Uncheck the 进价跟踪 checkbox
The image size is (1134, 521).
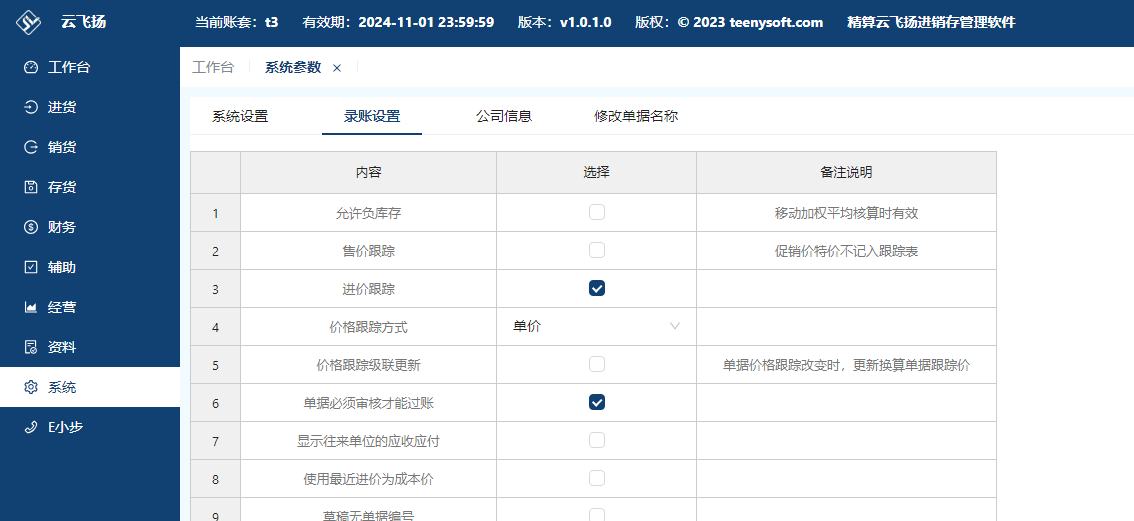[597, 288]
